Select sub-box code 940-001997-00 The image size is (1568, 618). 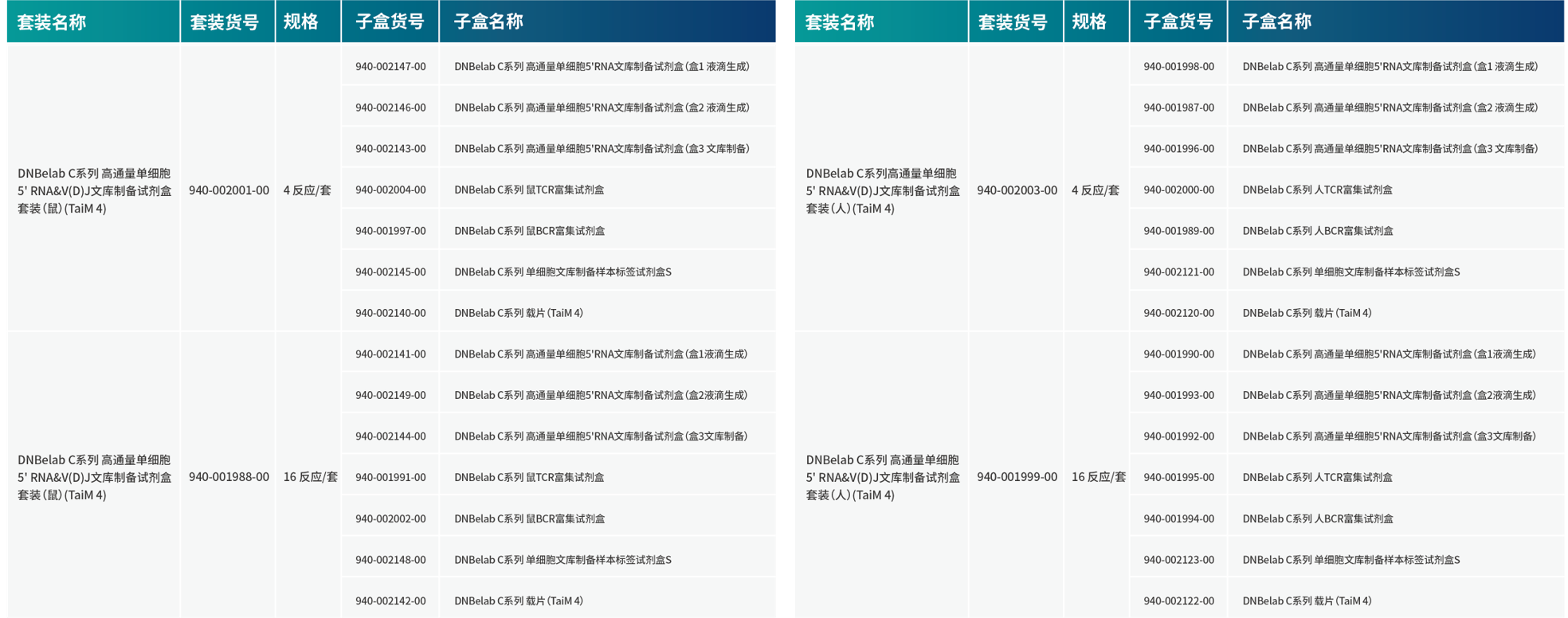point(390,231)
